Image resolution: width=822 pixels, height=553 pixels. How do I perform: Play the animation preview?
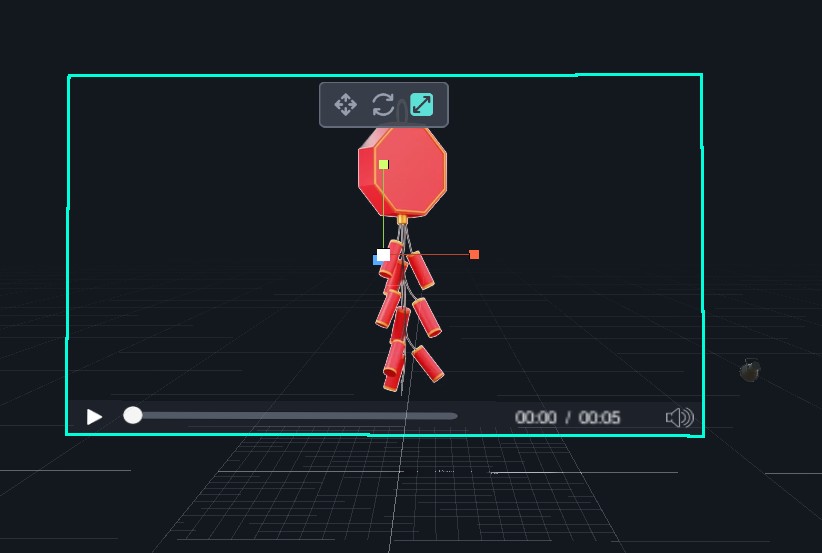click(94, 417)
